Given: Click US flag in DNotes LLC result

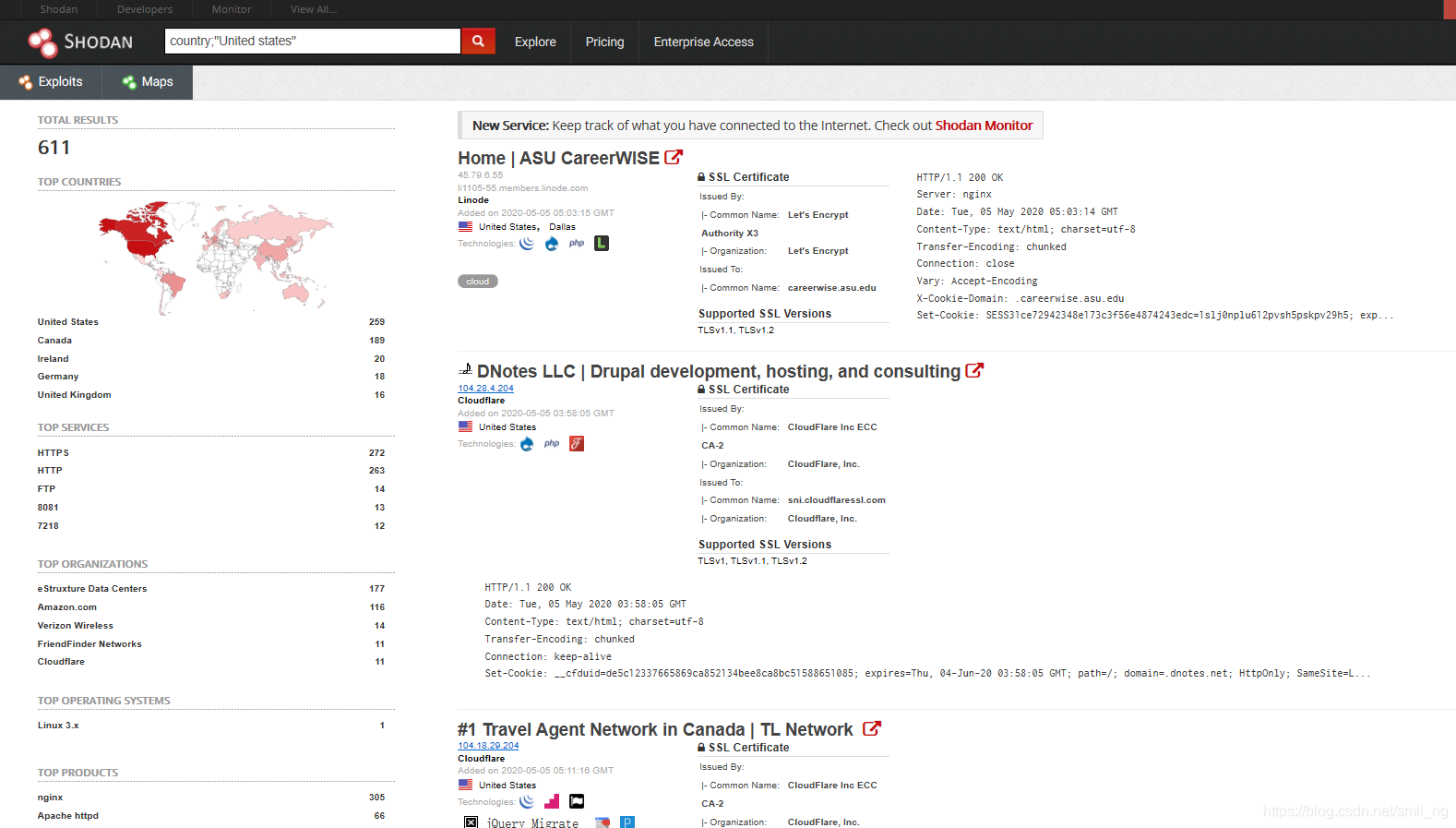Looking at the screenshot, I should tap(466, 426).
